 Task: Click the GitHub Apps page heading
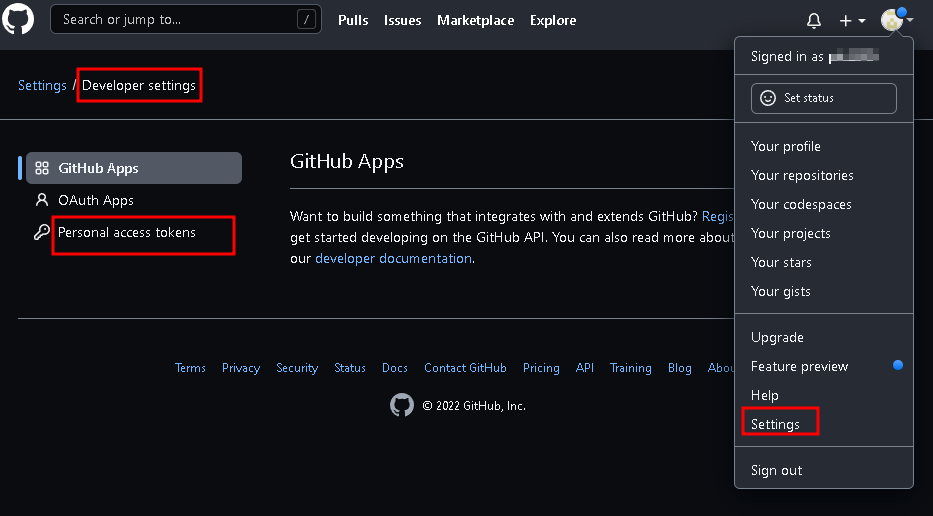[x=347, y=162]
